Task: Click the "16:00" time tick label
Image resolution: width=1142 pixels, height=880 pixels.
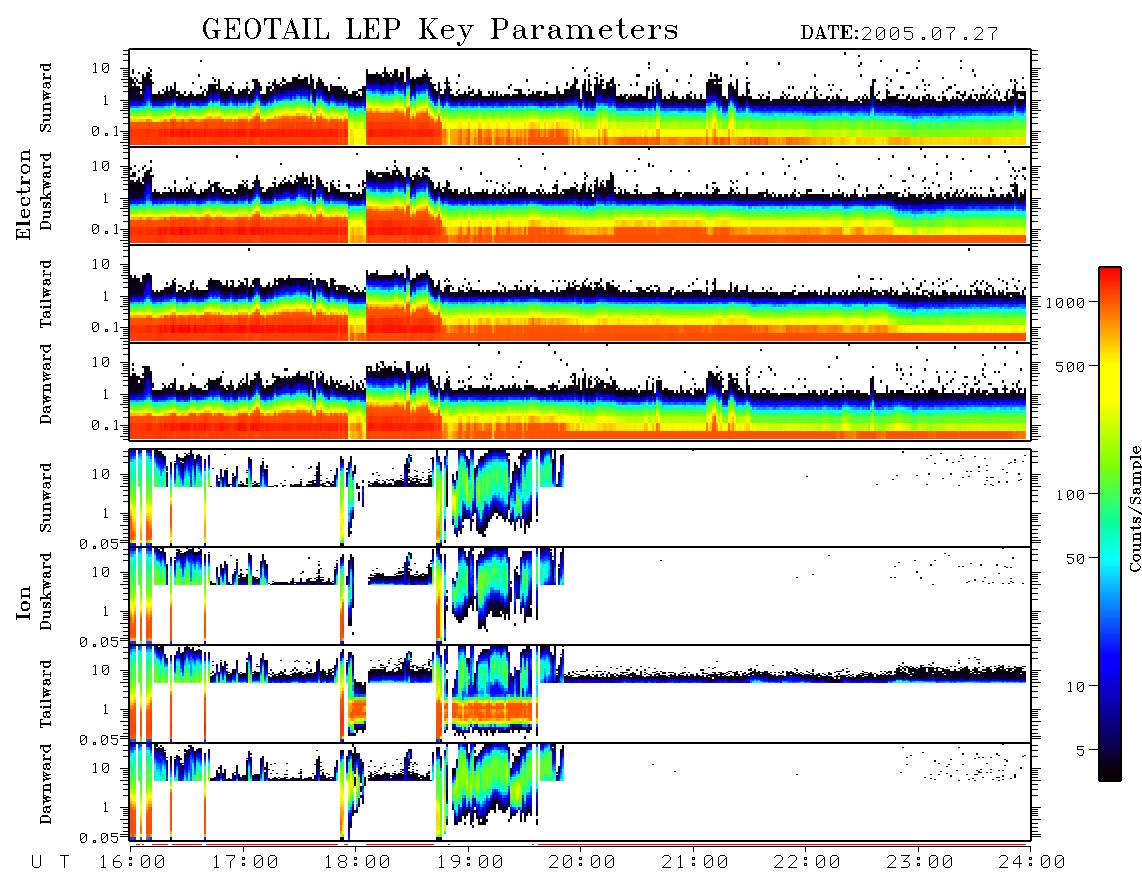Action: pyautogui.click(x=133, y=862)
